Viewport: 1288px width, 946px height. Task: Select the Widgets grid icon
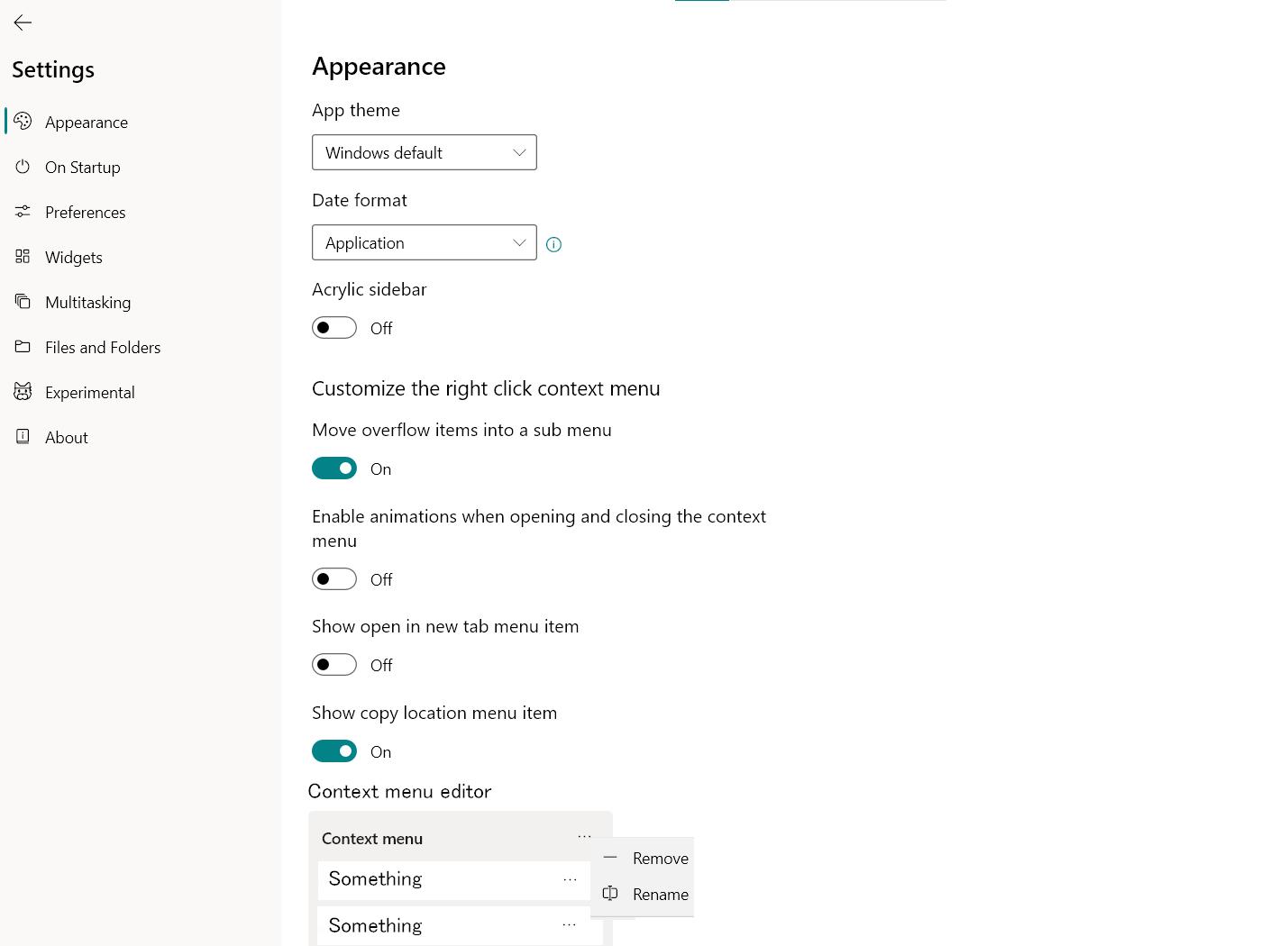23,257
